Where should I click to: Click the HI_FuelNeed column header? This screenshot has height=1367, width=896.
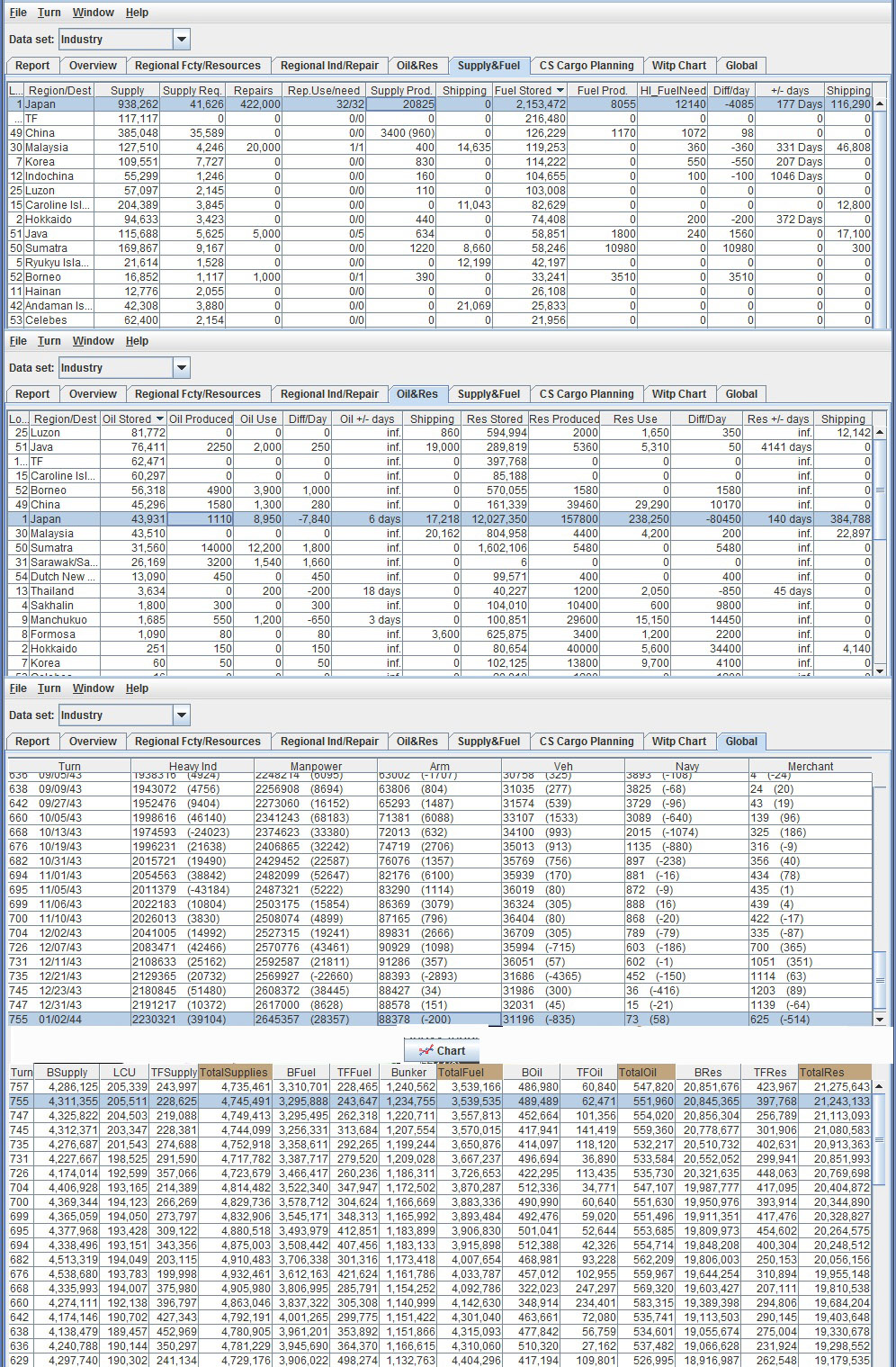click(x=672, y=90)
